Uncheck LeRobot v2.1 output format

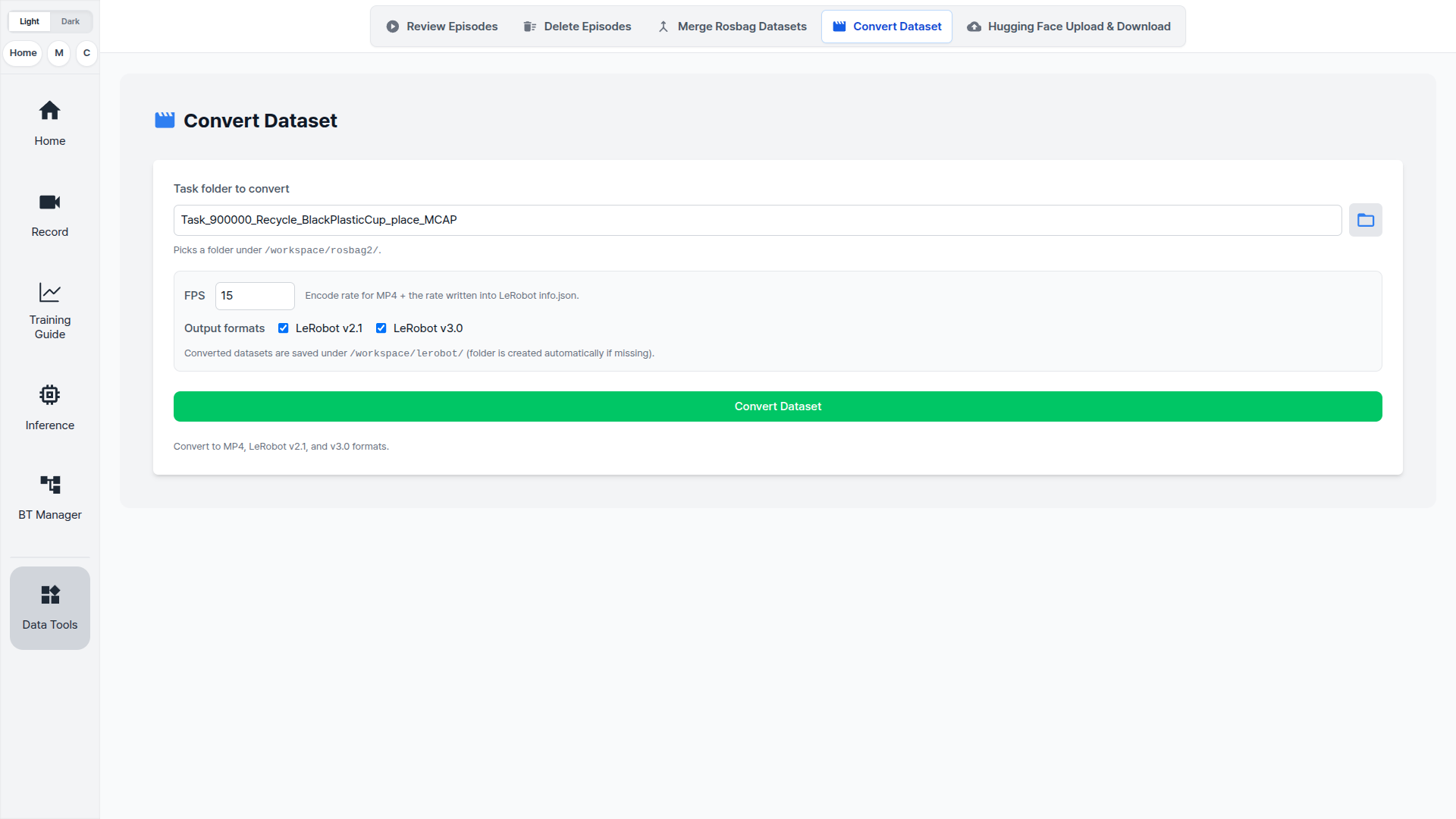coord(284,328)
